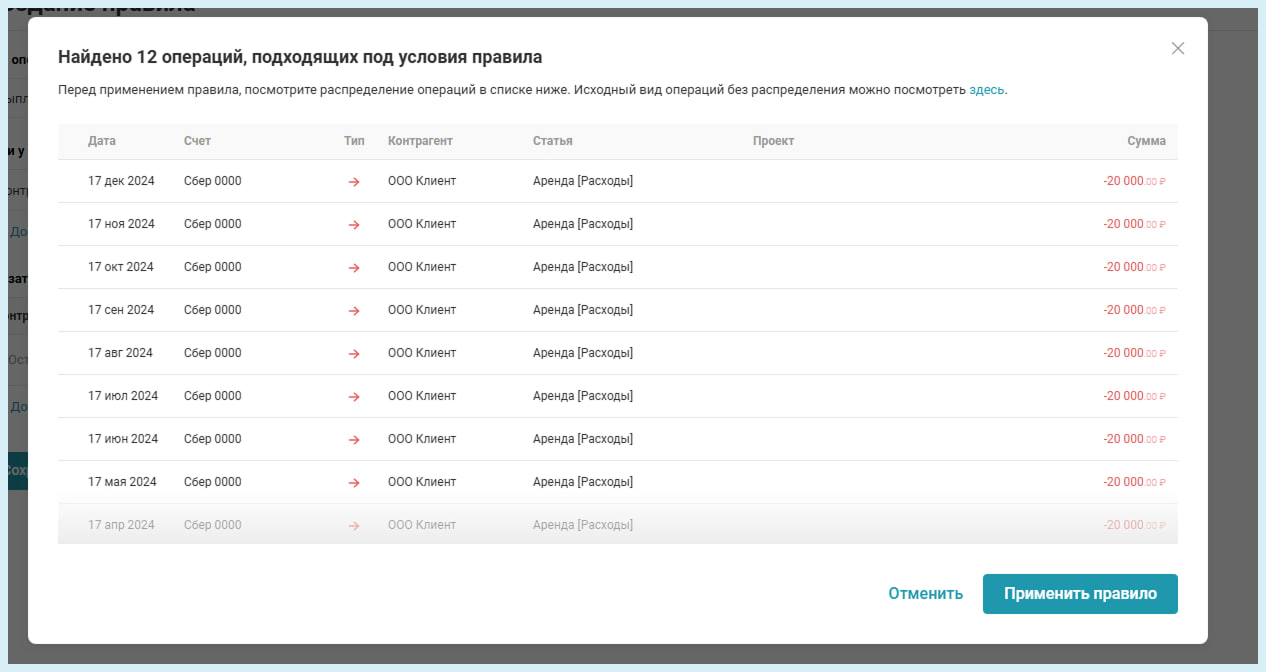
Task: Click the expense arrow icon in 17 окт 2024 row
Action: 354,268
